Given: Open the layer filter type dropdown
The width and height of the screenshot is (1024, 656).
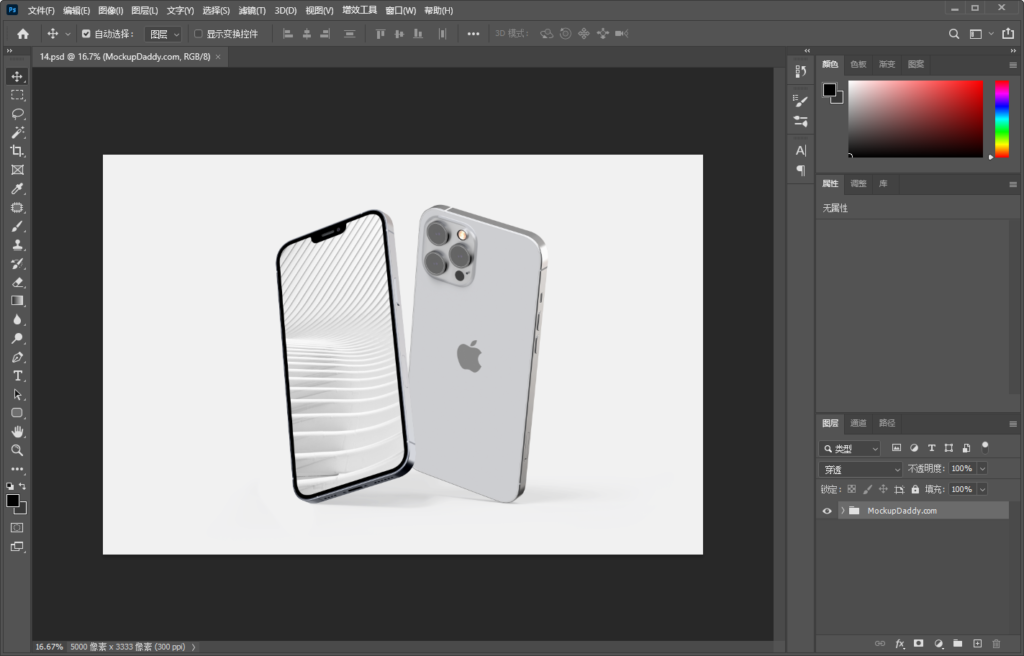Looking at the screenshot, I should point(850,448).
